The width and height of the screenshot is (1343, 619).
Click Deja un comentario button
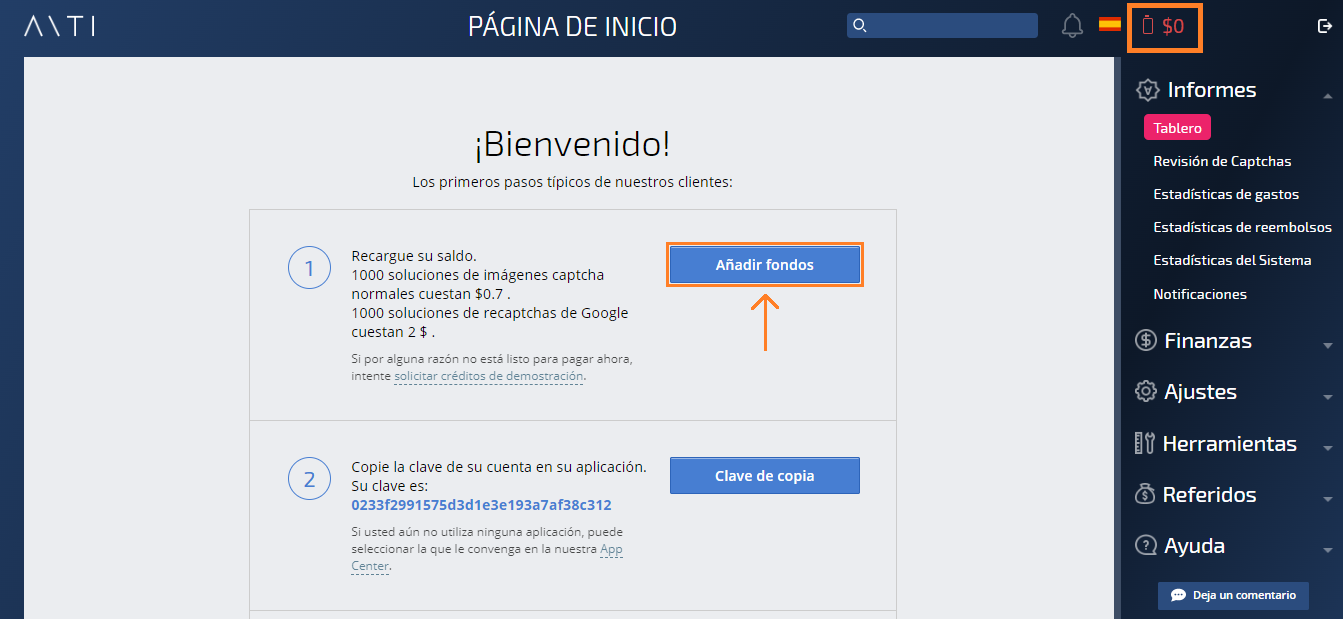[1233, 595]
